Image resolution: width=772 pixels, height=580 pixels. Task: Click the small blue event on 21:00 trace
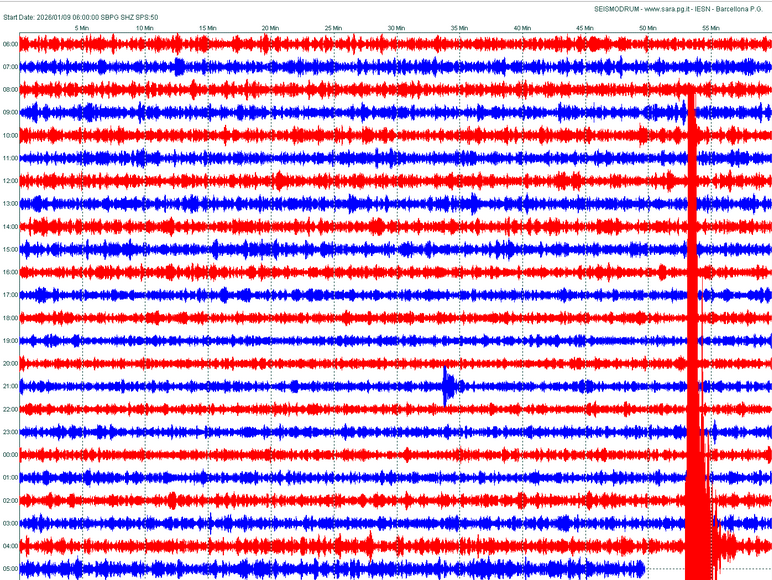(448, 386)
